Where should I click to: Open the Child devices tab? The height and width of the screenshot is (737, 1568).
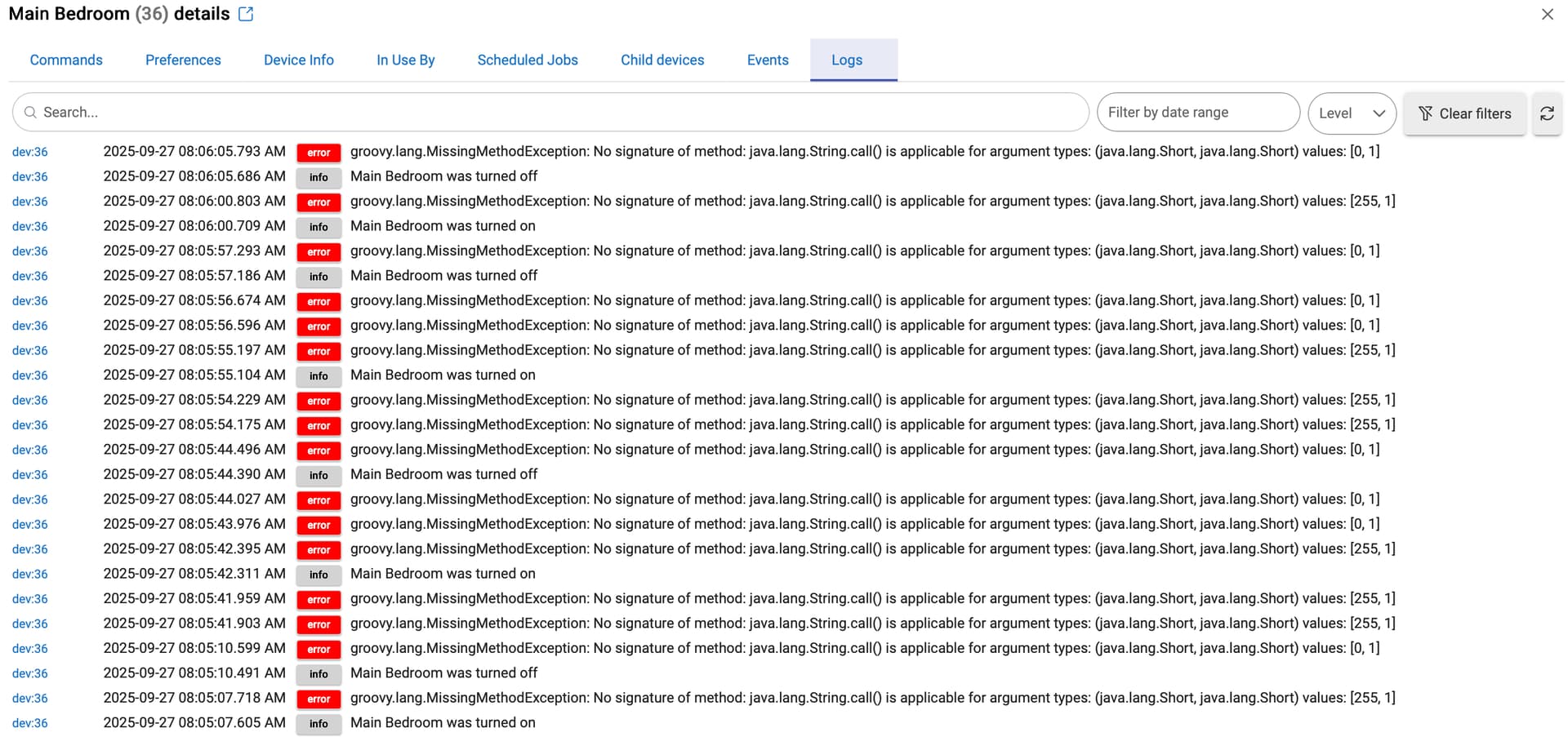(x=662, y=60)
